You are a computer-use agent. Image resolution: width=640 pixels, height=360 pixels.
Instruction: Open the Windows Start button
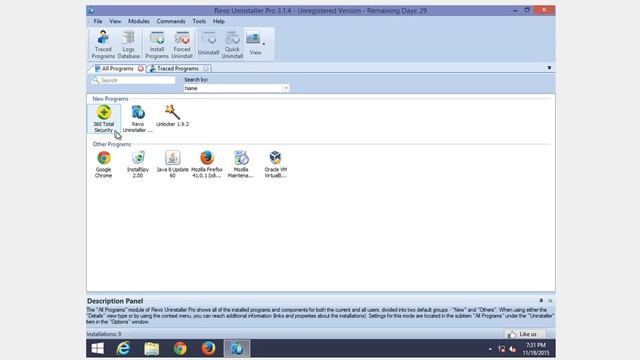98,349
